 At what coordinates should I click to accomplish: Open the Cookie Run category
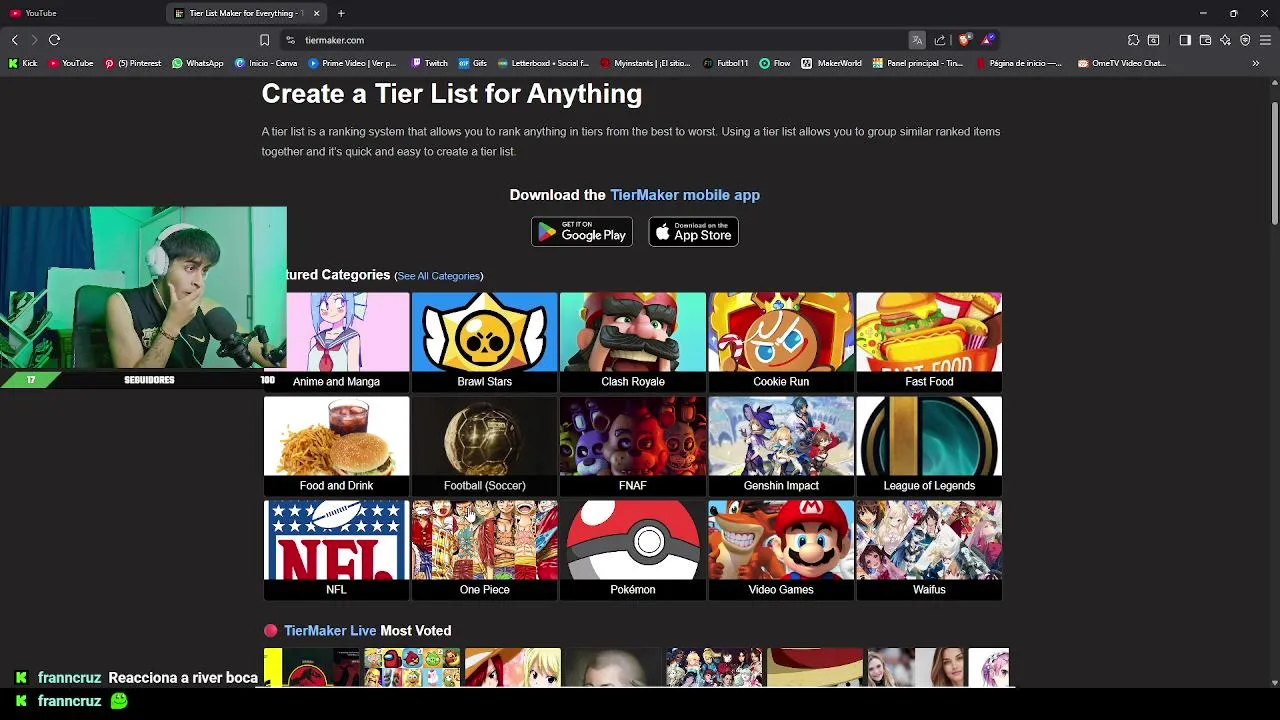tap(781, 342)
